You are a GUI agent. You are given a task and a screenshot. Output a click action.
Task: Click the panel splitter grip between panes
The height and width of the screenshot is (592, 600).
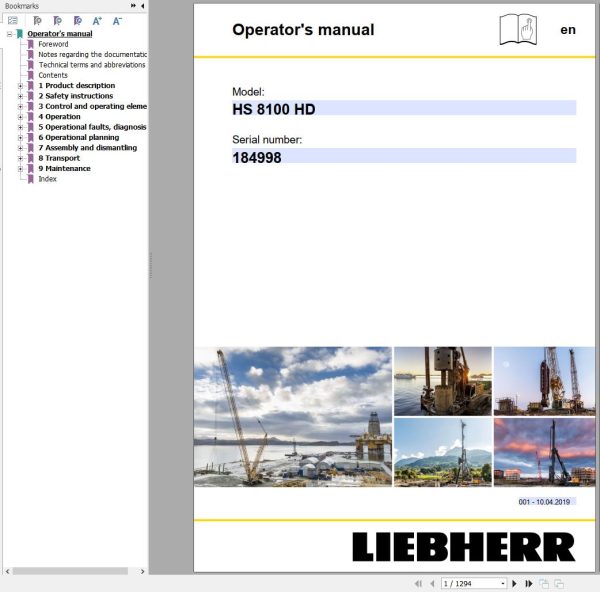[150, 265]
